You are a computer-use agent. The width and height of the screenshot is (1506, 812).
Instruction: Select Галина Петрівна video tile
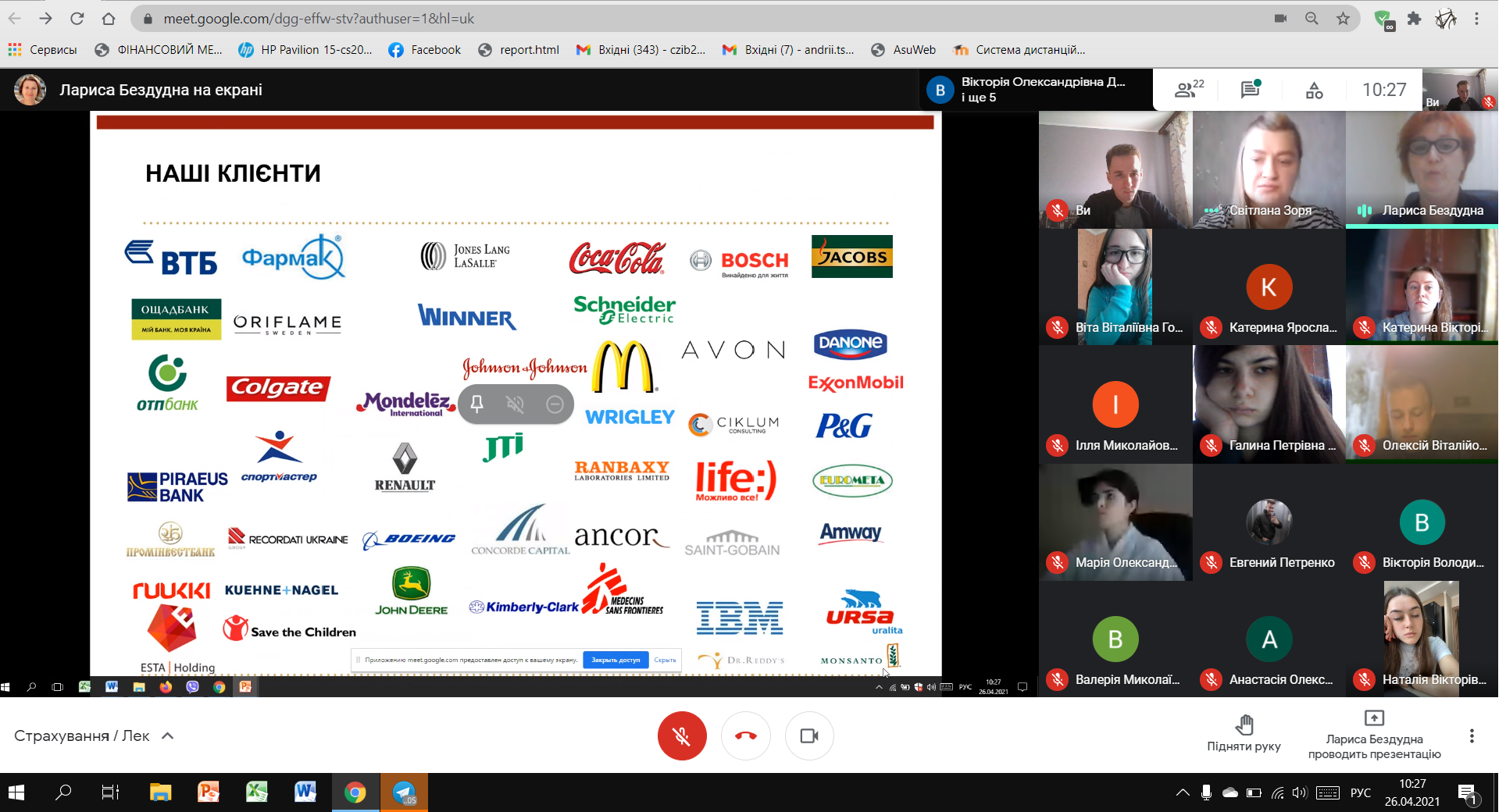click(1269, 404)
